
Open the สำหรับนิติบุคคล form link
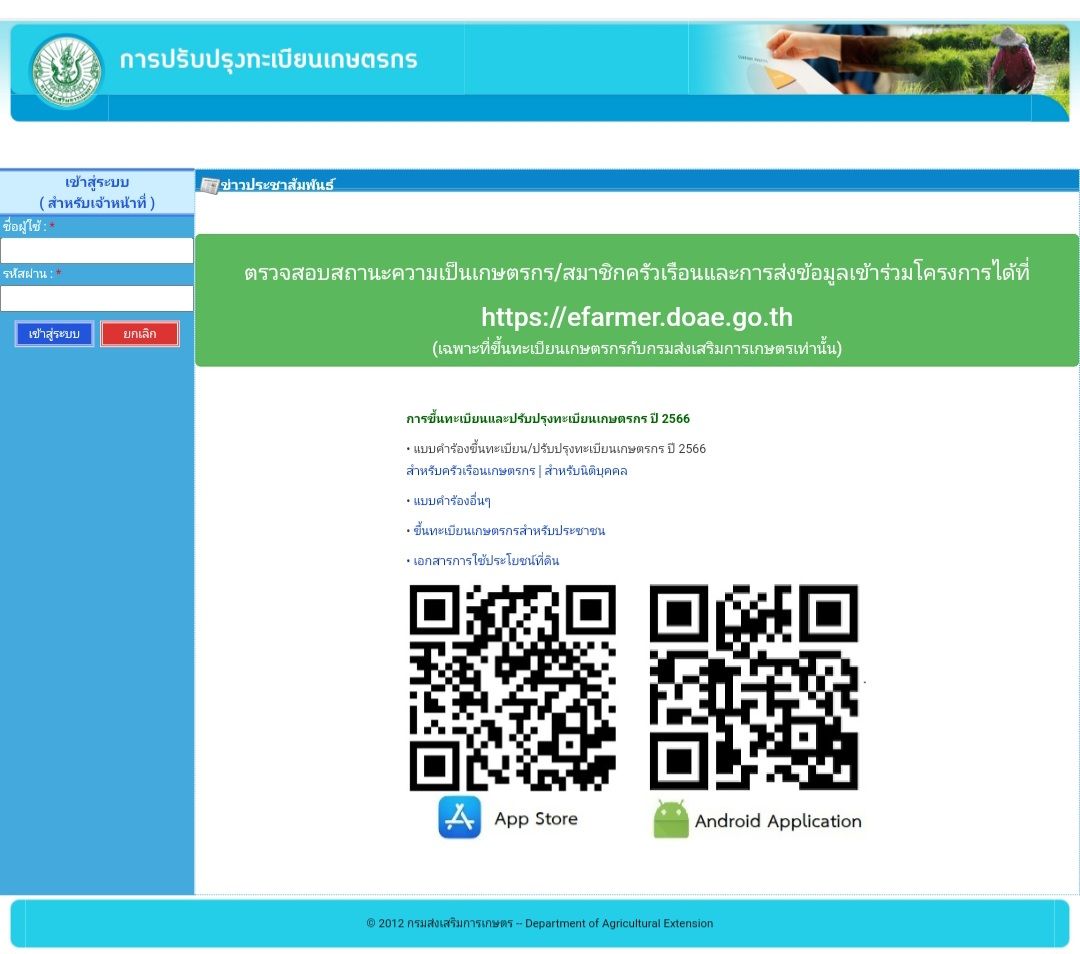click(586, 471)
